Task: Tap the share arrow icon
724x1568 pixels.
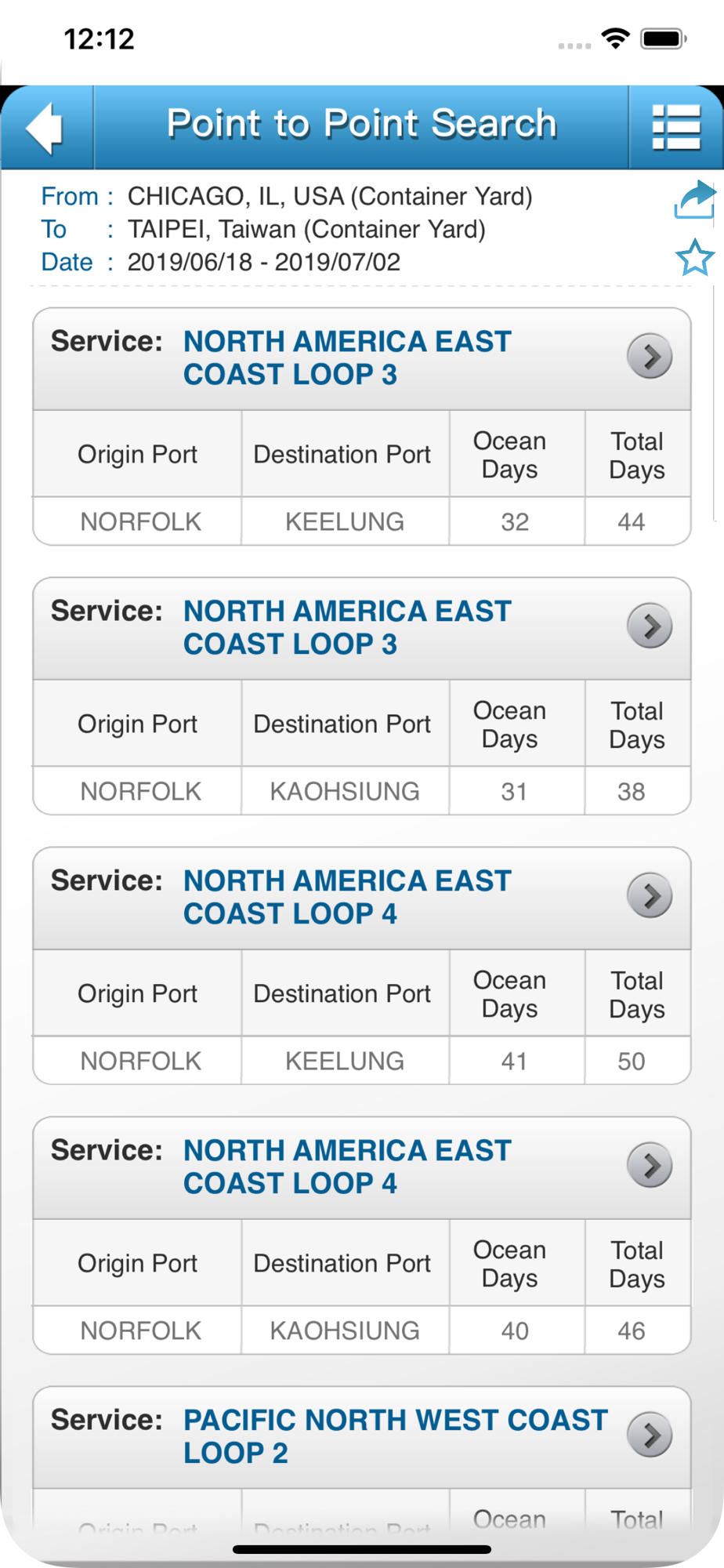Action: tap(694, 199)
